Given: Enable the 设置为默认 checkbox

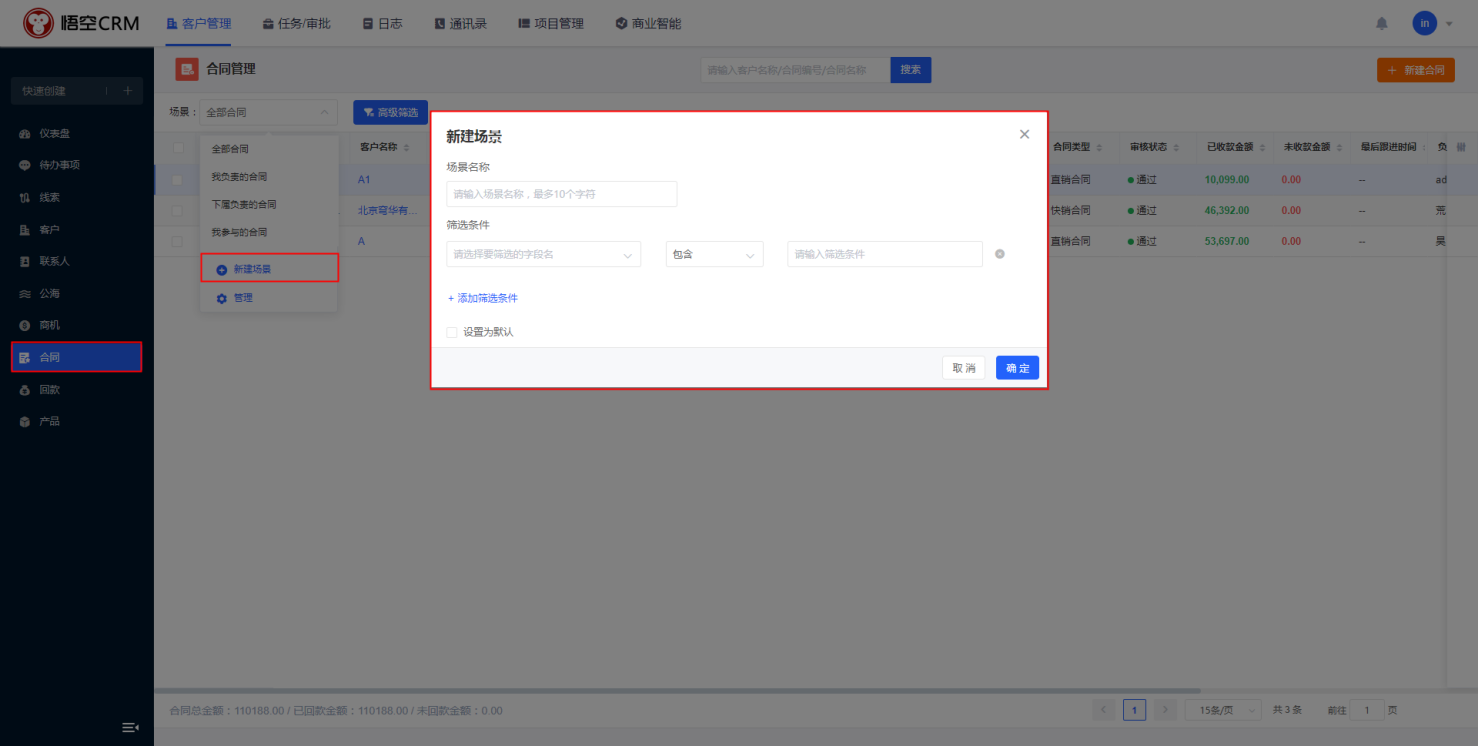Looking at the screenshot, I should click(452, 332).
